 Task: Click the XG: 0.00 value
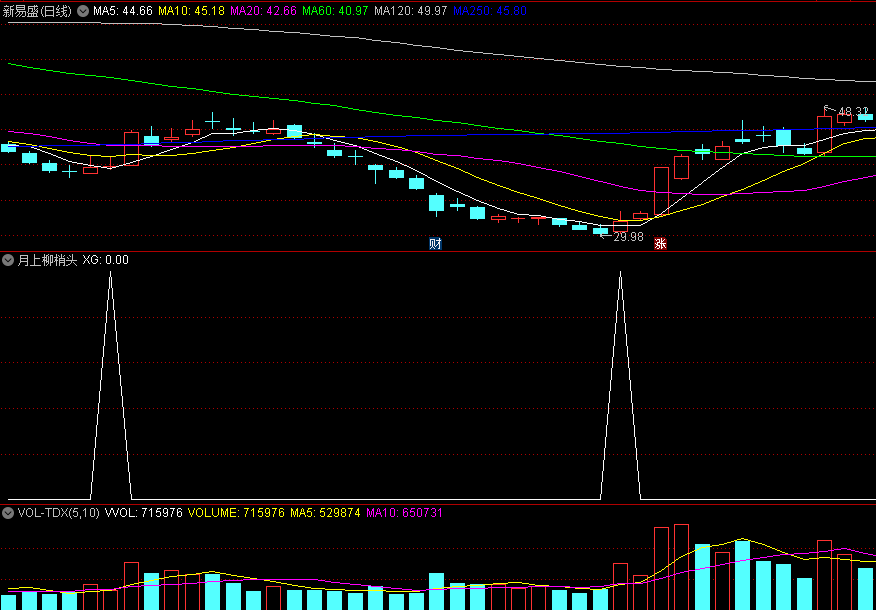tap(106, 260)
